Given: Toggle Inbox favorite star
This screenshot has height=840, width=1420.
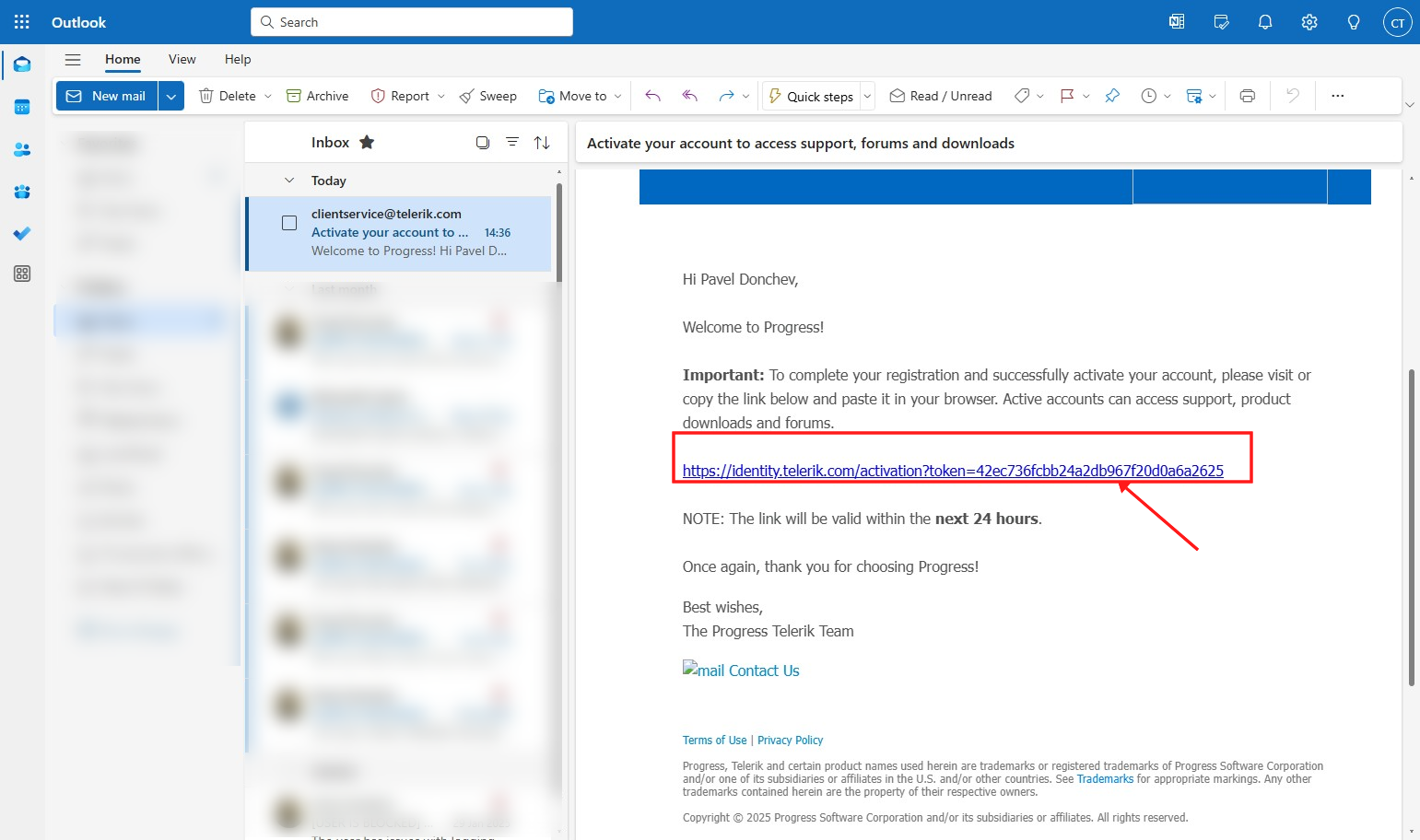Looking at the screenshot, I should pyautogui.click(x=367, y=142).
